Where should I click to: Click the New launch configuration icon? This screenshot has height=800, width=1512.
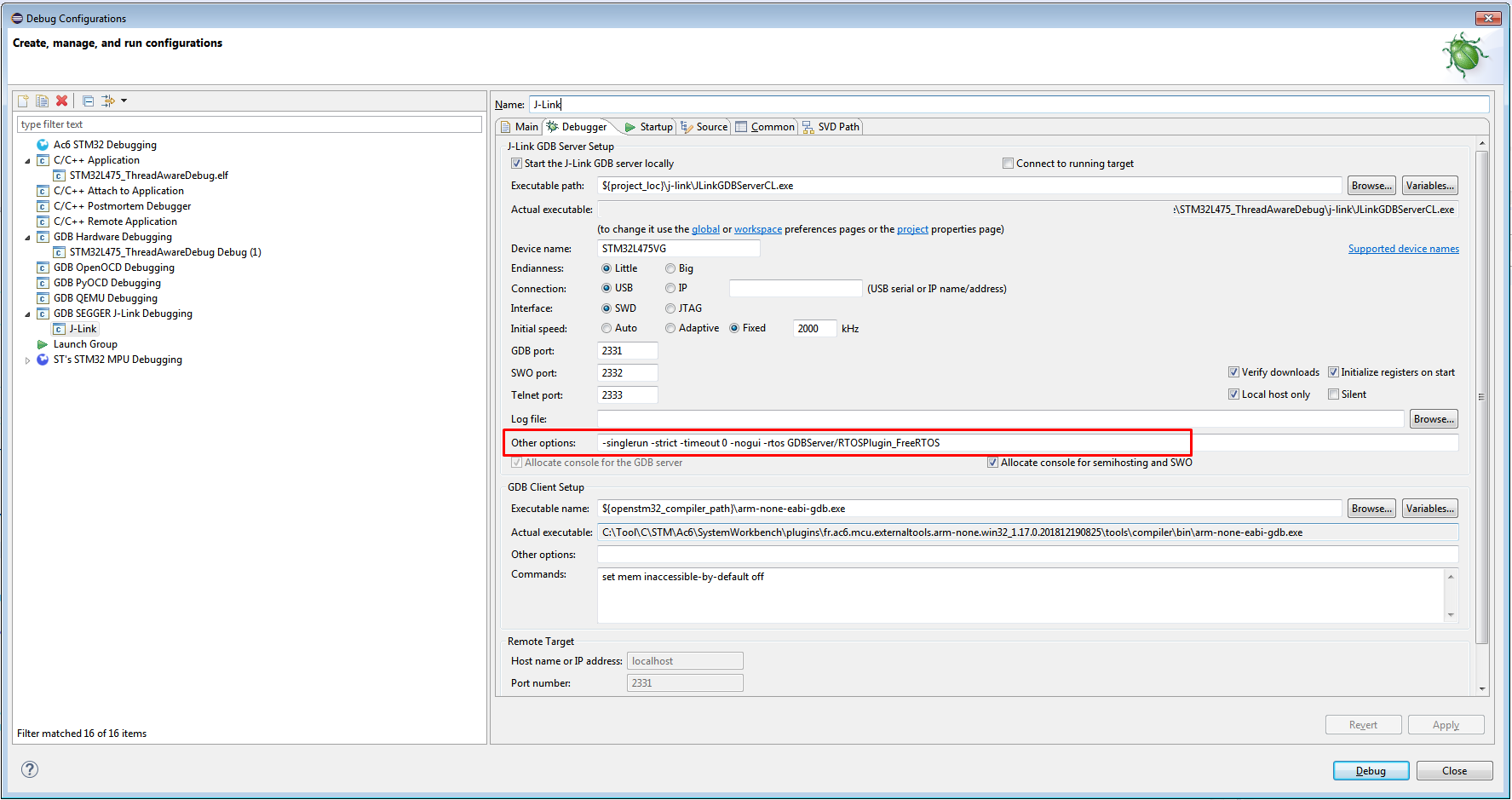23,101
